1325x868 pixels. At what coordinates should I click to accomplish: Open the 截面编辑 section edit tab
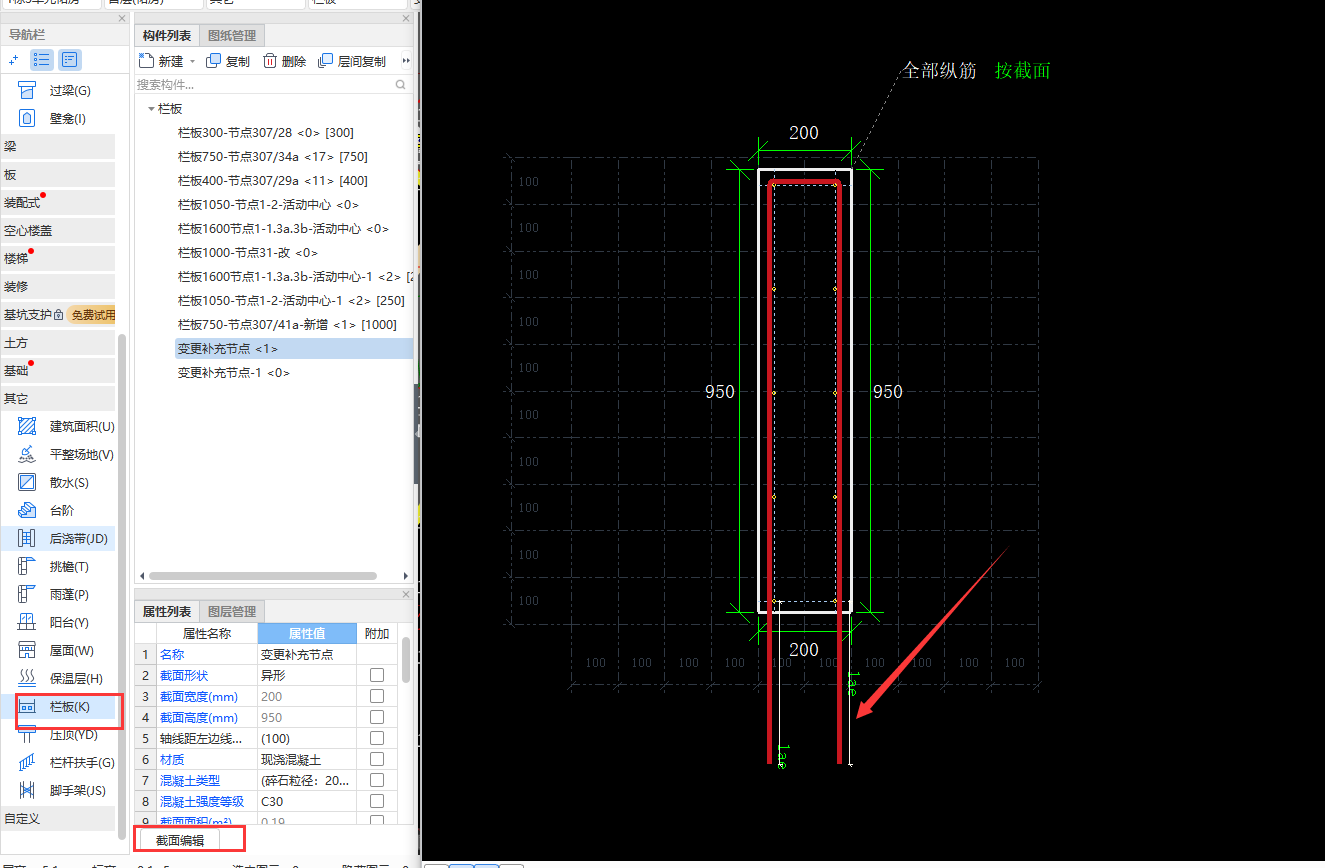coord(180,841)
